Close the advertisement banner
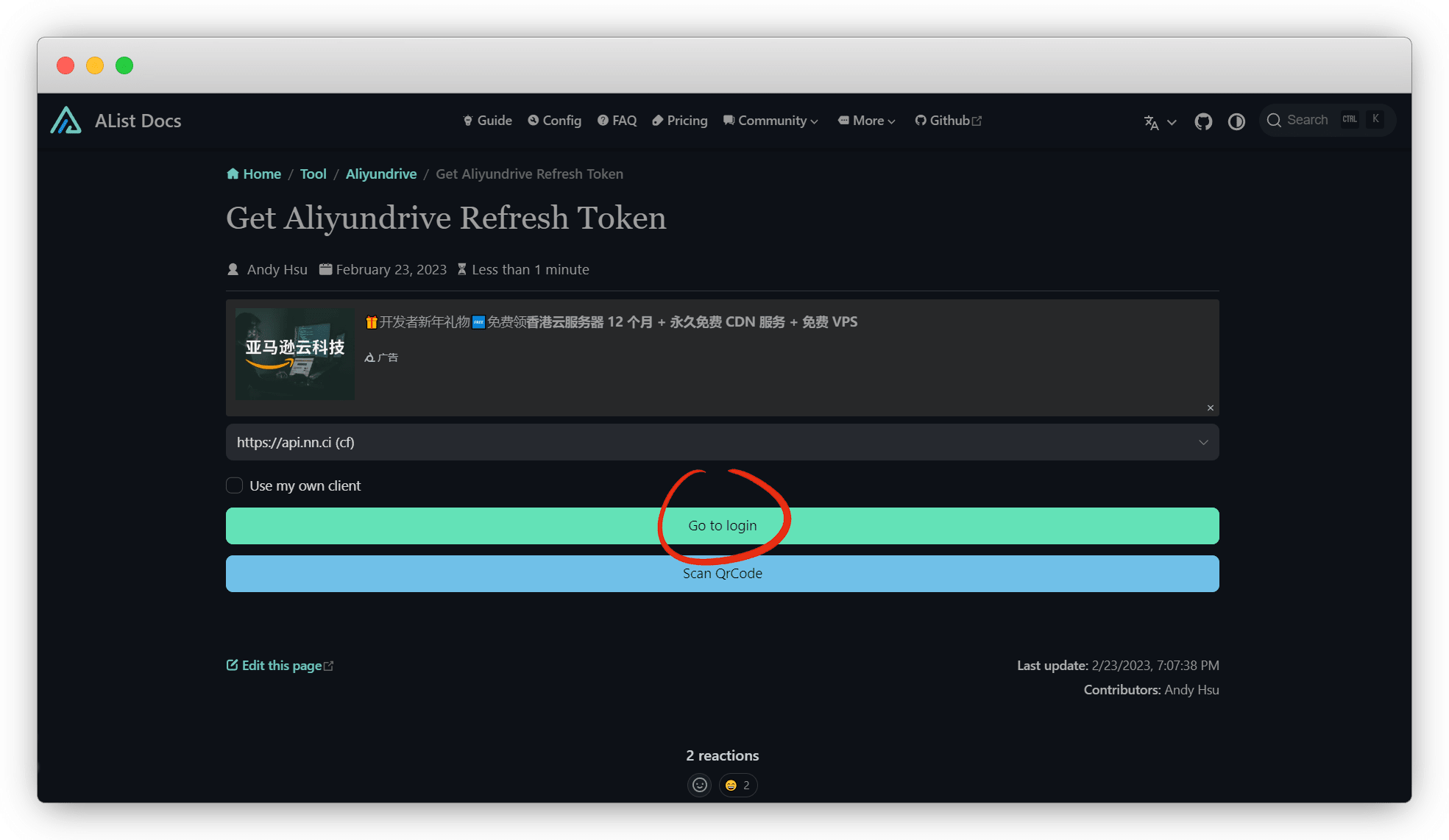The height and width of the screenshot is (840, 1449). (x=1211, y=407)
